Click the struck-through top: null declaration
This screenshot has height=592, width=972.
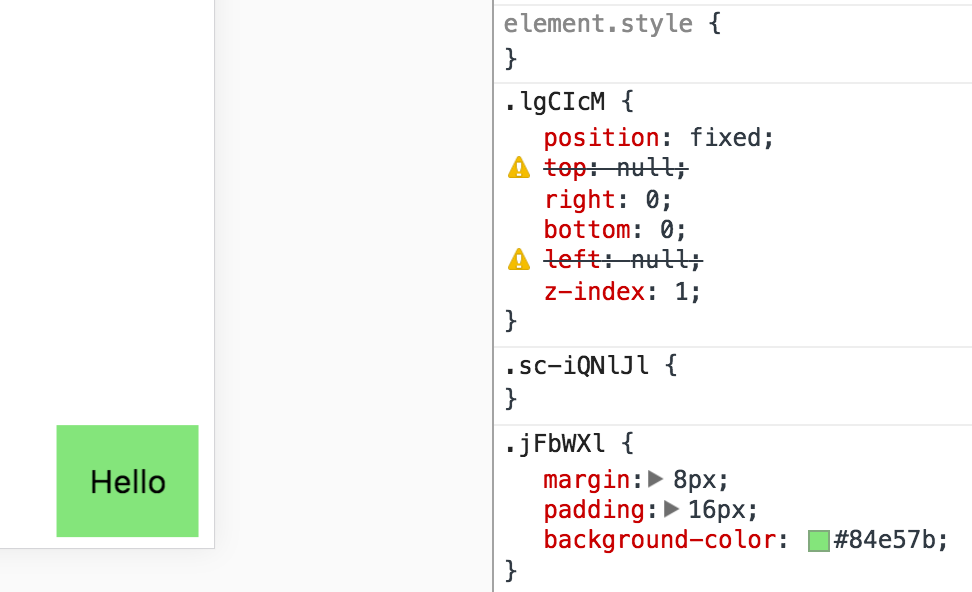(616, 168)
